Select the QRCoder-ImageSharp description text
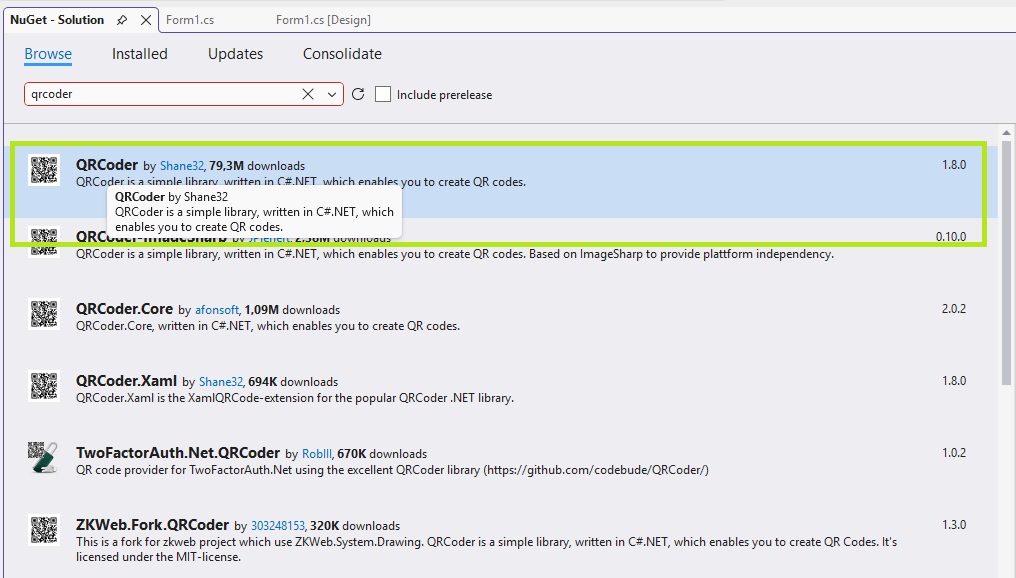Viewport: 1016px width, 578px height. click(x=455, y=254)
